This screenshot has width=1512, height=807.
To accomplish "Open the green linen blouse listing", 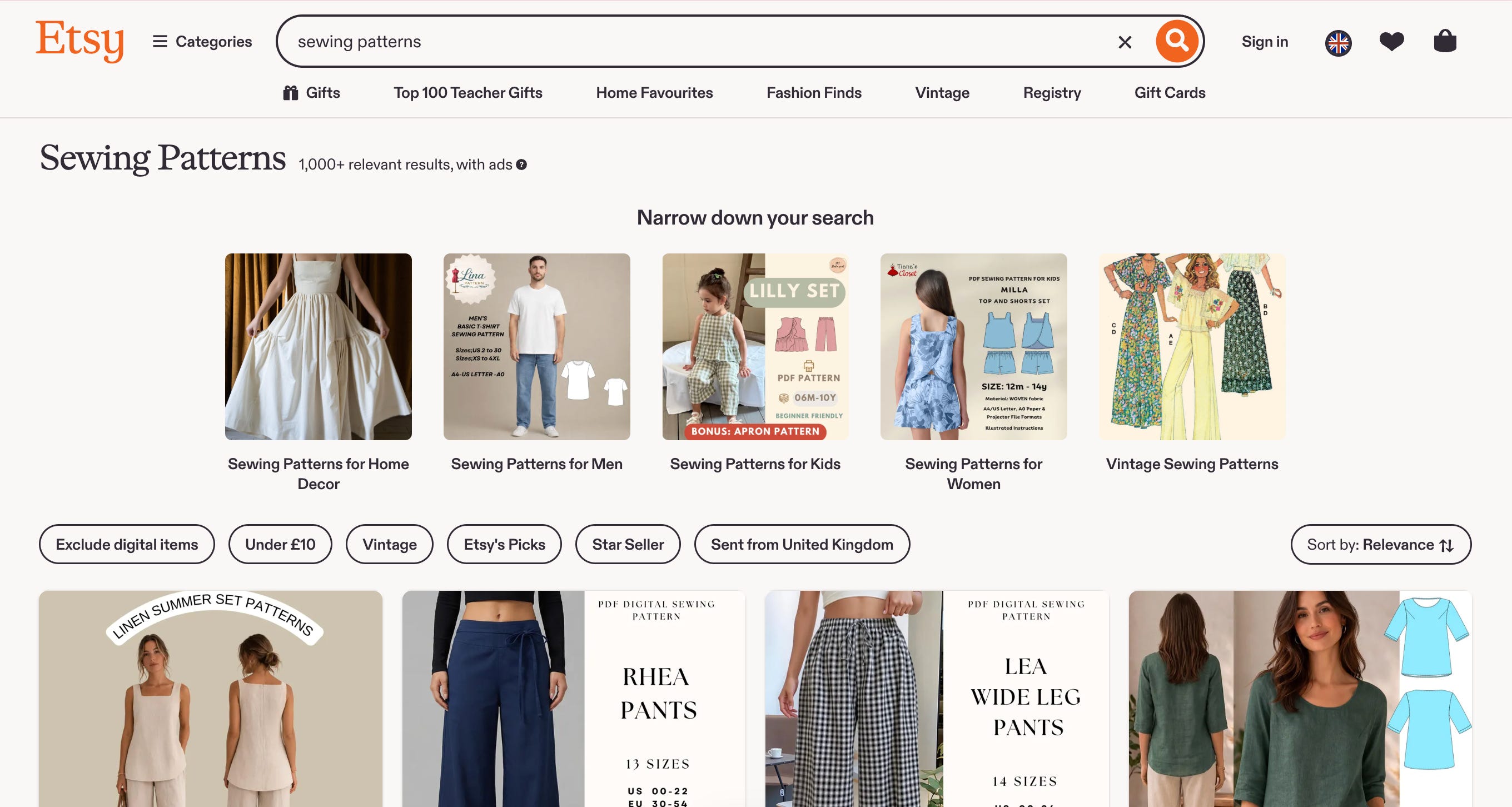I will 1300,699.
